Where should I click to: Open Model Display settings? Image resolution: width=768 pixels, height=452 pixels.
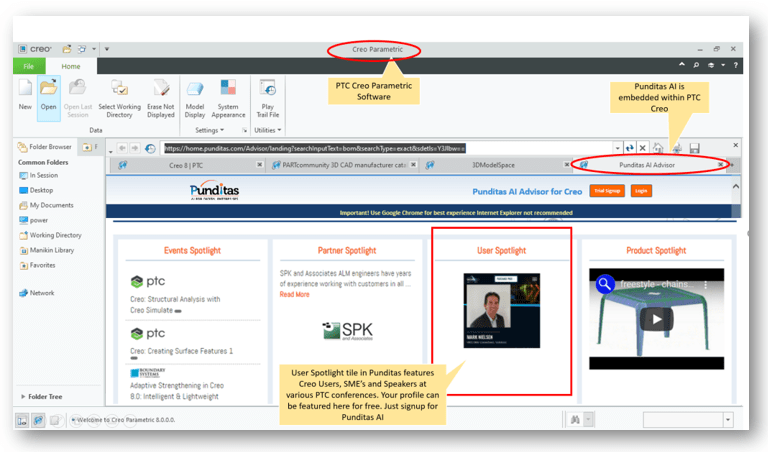pos(195,93)
